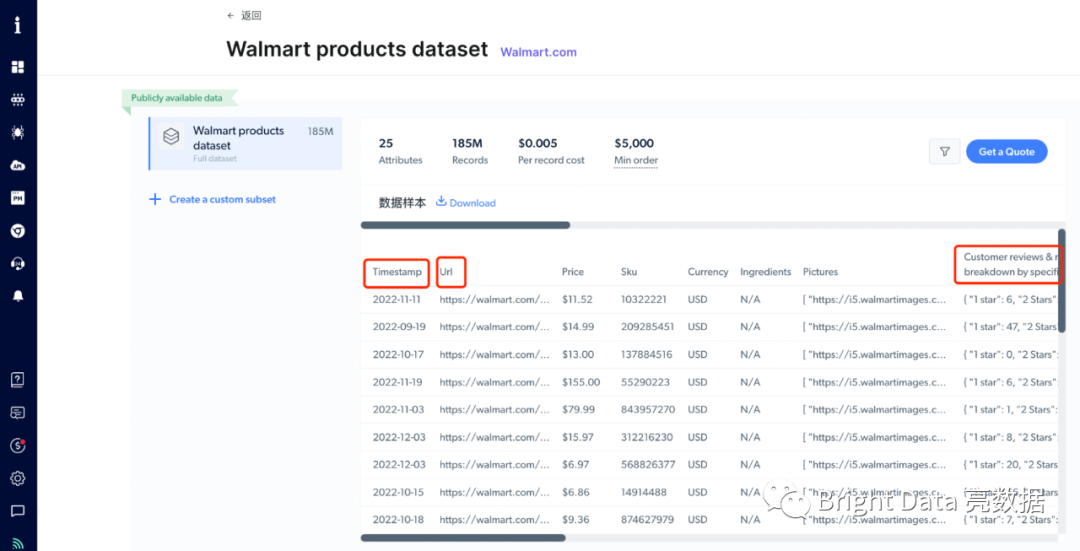Click timestamp cell 2022-09-19

[x=399, y=327]
